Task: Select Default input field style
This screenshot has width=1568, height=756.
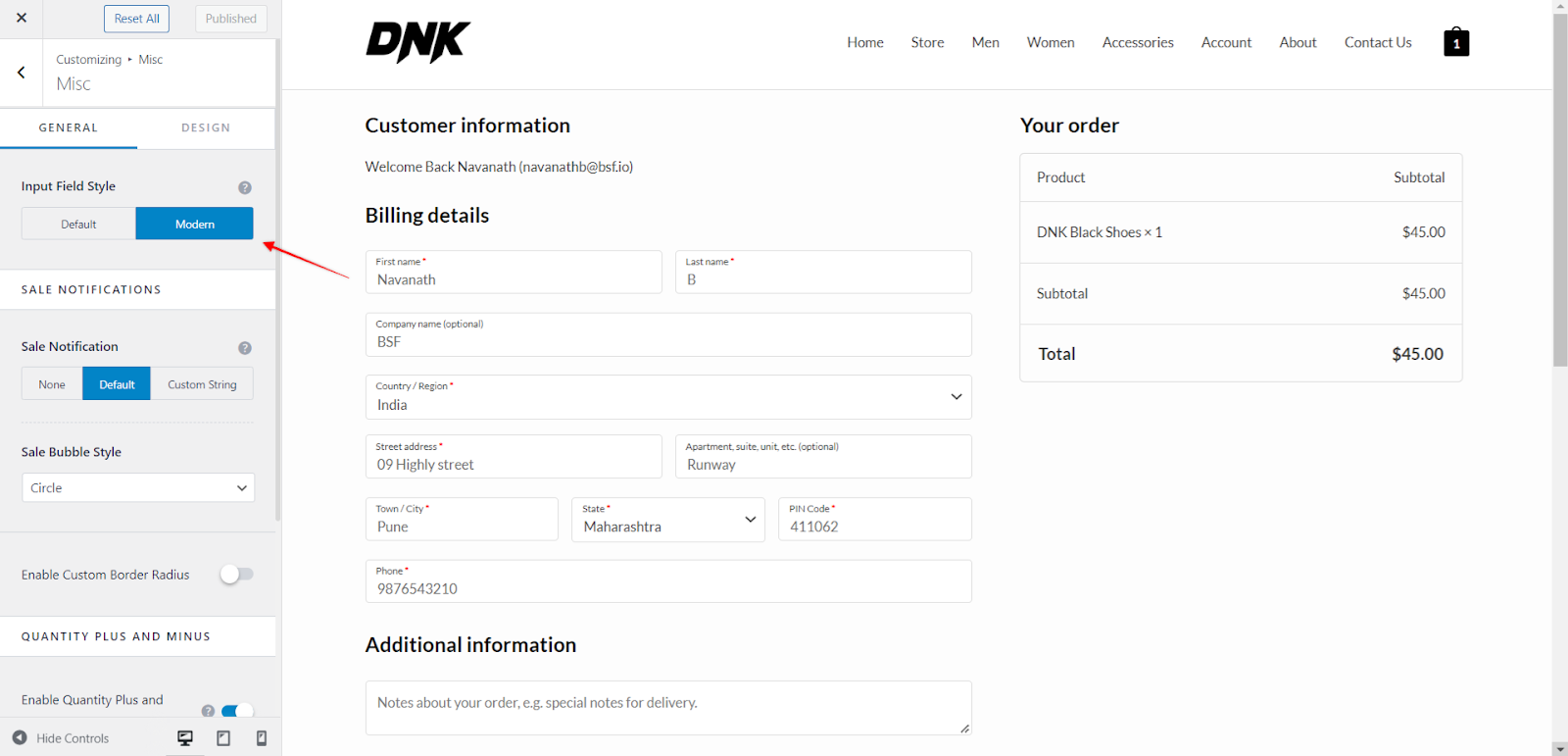Action: pos(78,225)
